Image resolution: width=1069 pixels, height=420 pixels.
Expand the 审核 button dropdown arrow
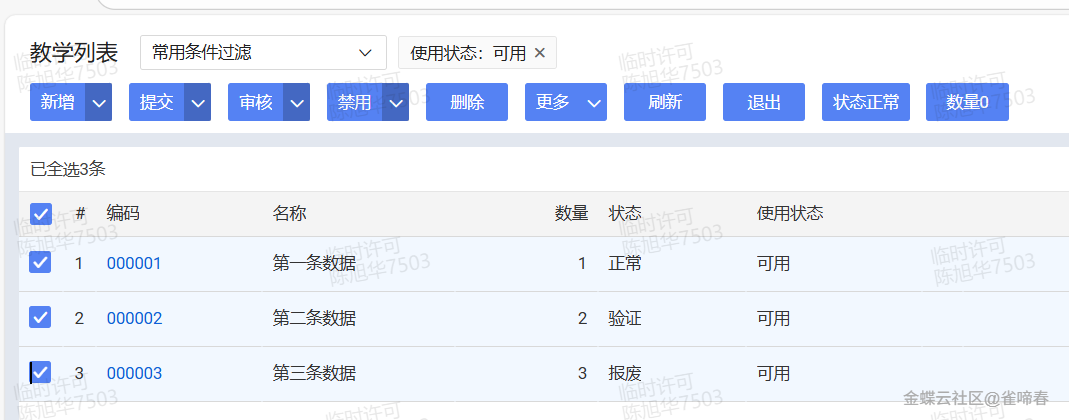[297, 102]
